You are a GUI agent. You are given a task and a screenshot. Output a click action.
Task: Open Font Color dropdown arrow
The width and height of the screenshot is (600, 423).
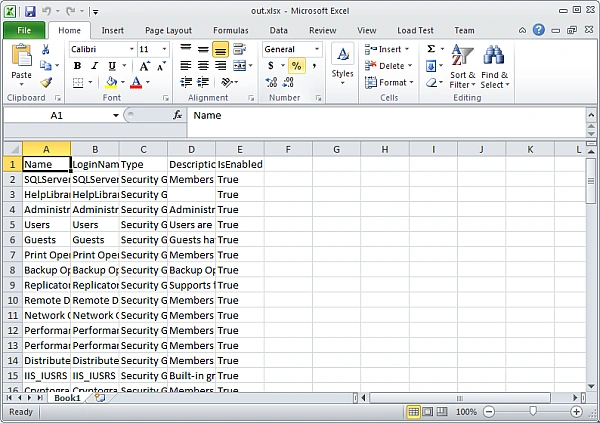pyautogui.click(x=148, y=82)
